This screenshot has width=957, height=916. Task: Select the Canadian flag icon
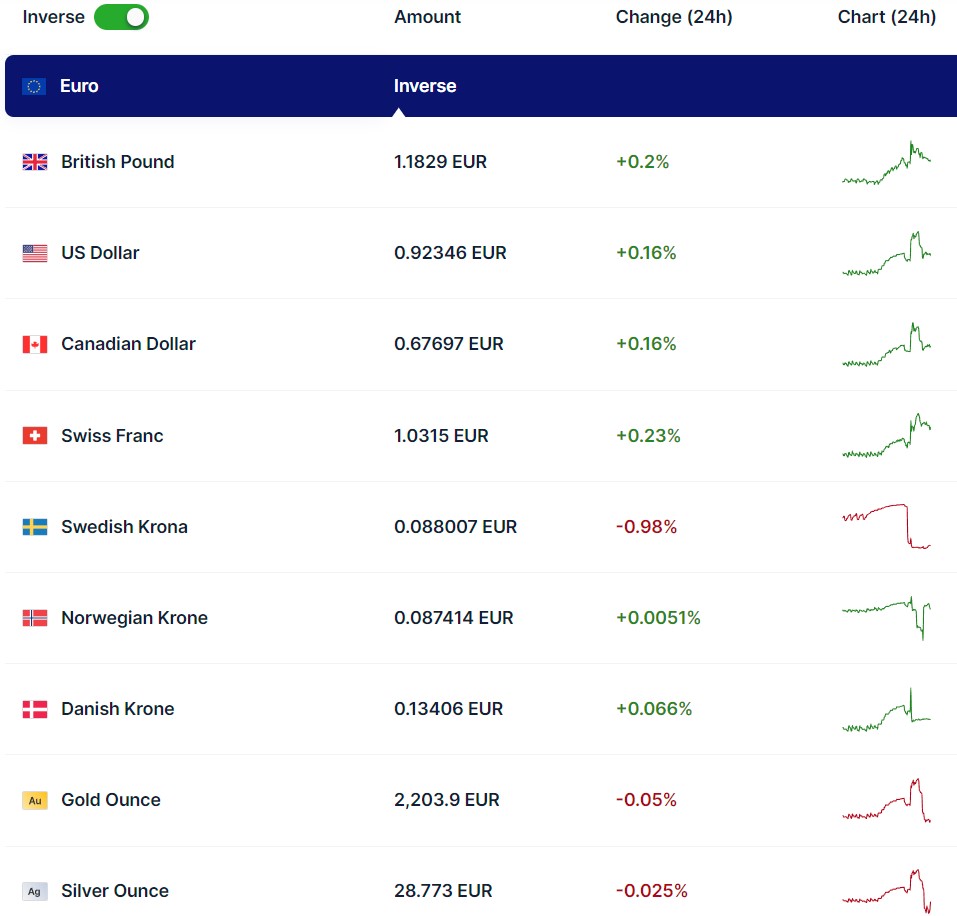pos(35,344)
